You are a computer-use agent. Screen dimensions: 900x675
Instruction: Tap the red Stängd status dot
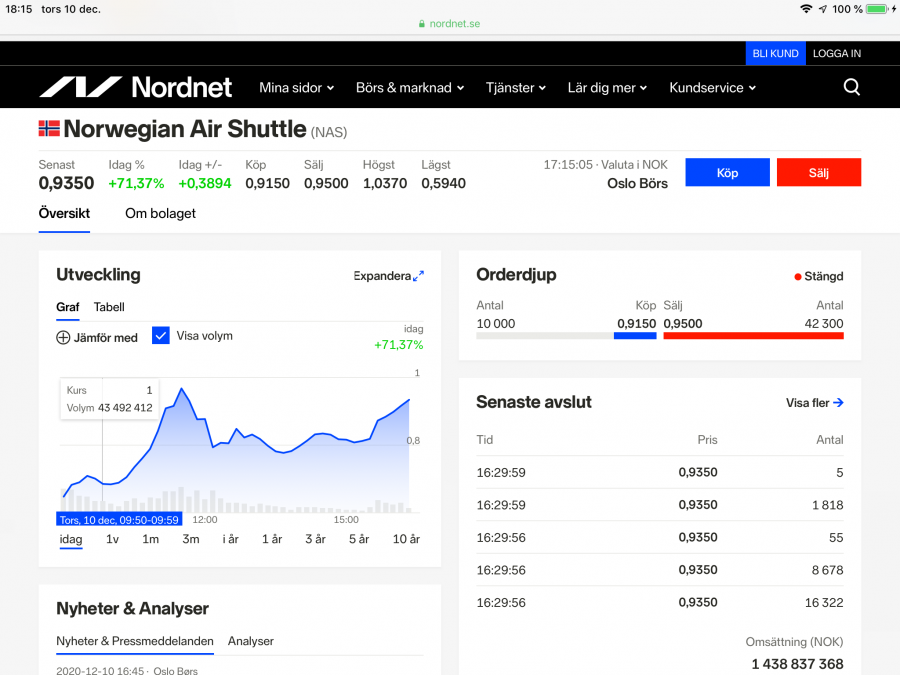tap(797, 277)
